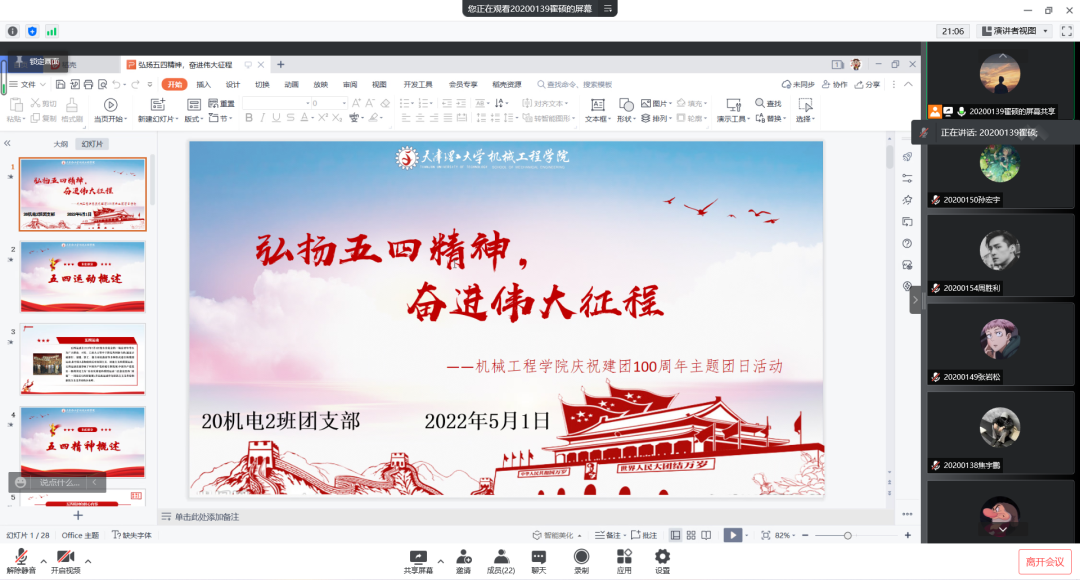Unmute microphone with 解除静音
This screenshot has height=580, width=1080.
coord(20,558)
